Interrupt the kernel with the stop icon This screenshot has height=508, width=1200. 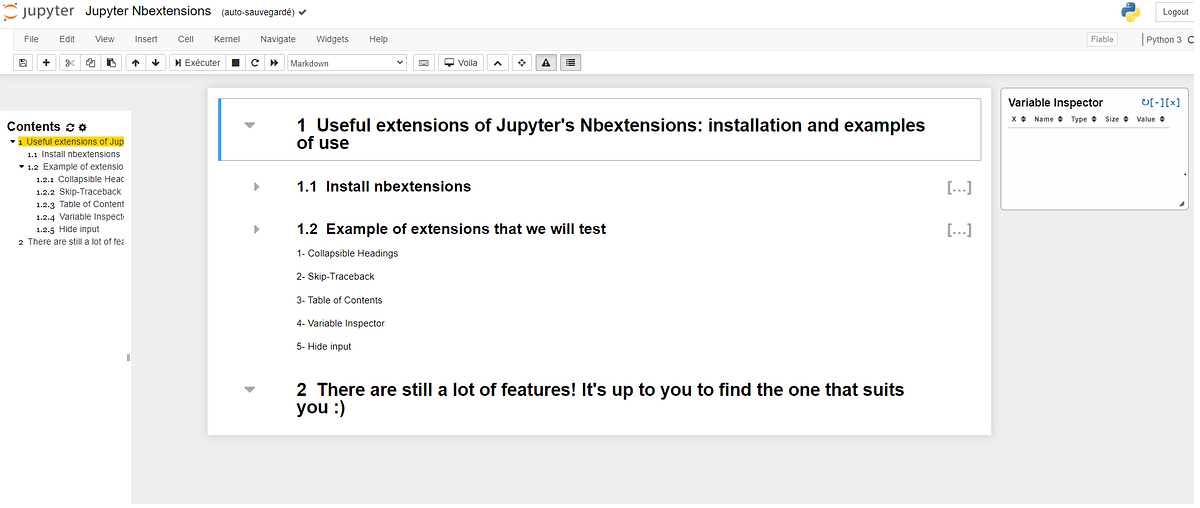pyautogui.click(x=235, y=62)
